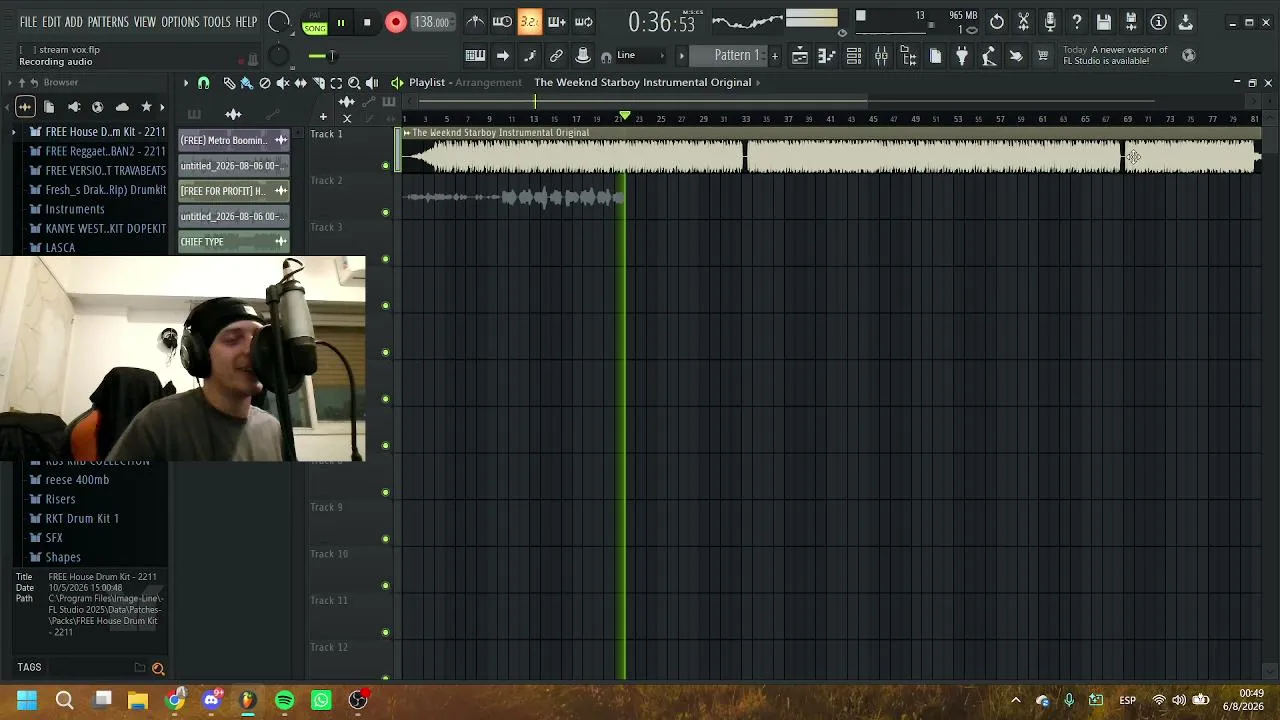1280x720 pixels.
Task: Select the playlist Draw pencil tool
Action: [229, 83]
